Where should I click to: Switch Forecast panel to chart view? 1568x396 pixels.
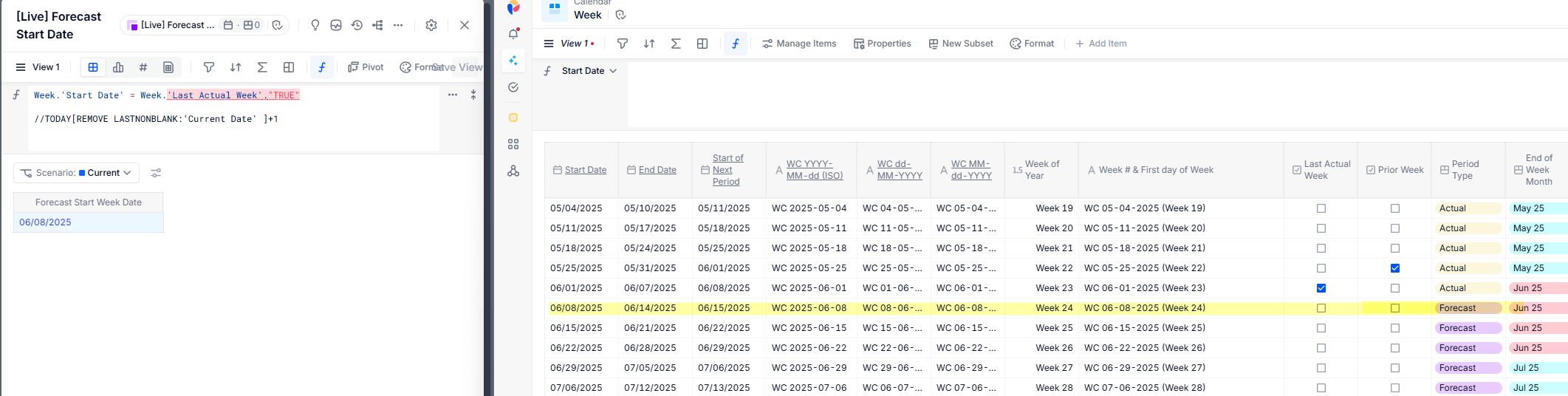click(118, 67)
